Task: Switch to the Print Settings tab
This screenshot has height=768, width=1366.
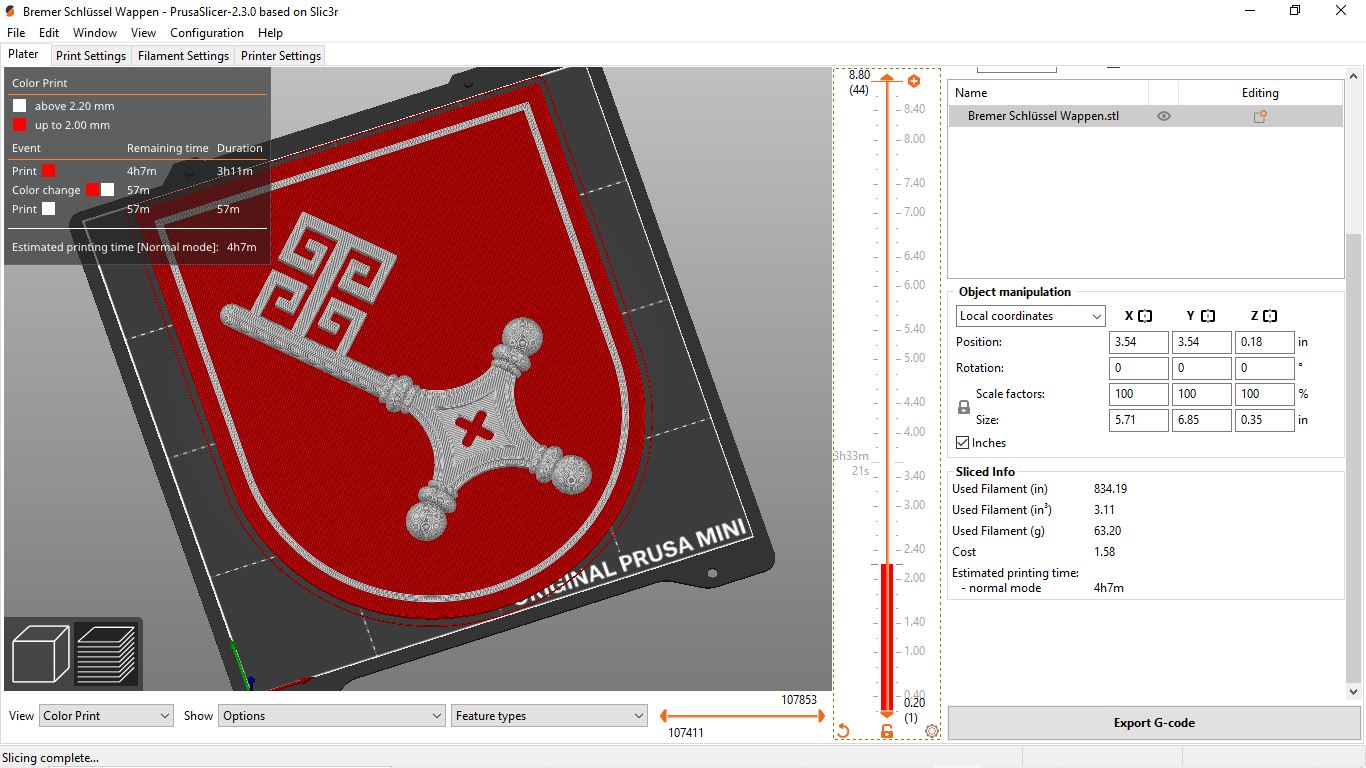Action: 90,55
